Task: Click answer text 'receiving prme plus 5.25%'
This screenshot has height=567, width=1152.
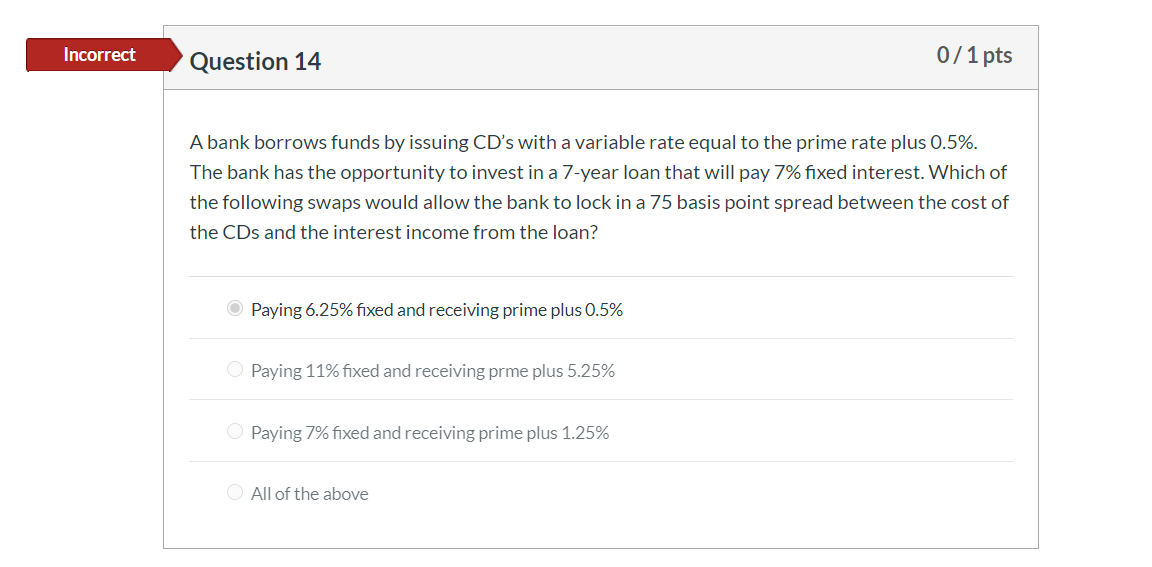Action: [515, 371]
